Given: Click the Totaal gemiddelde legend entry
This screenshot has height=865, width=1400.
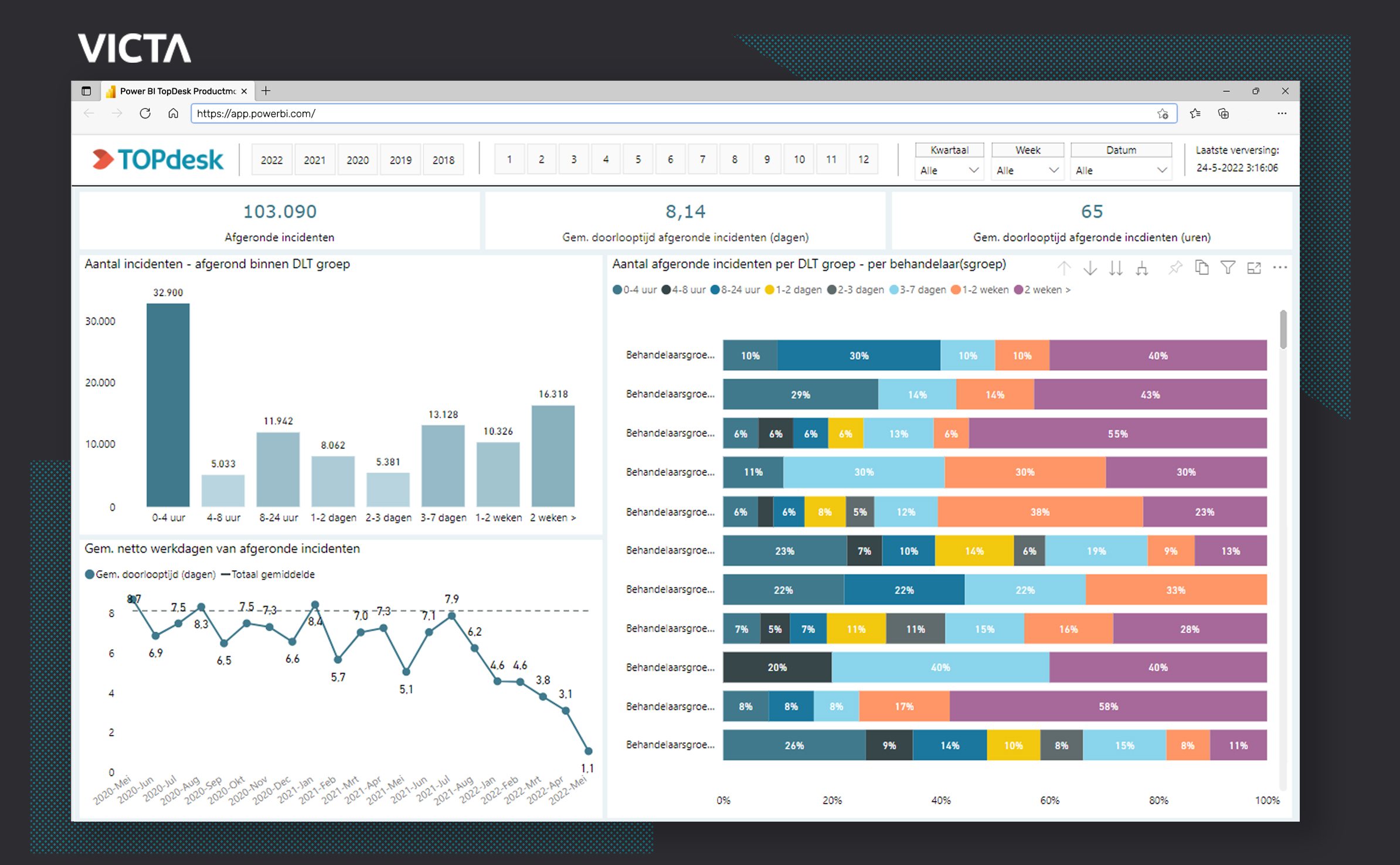Looking at the screenshot, I should pos(268,574).
